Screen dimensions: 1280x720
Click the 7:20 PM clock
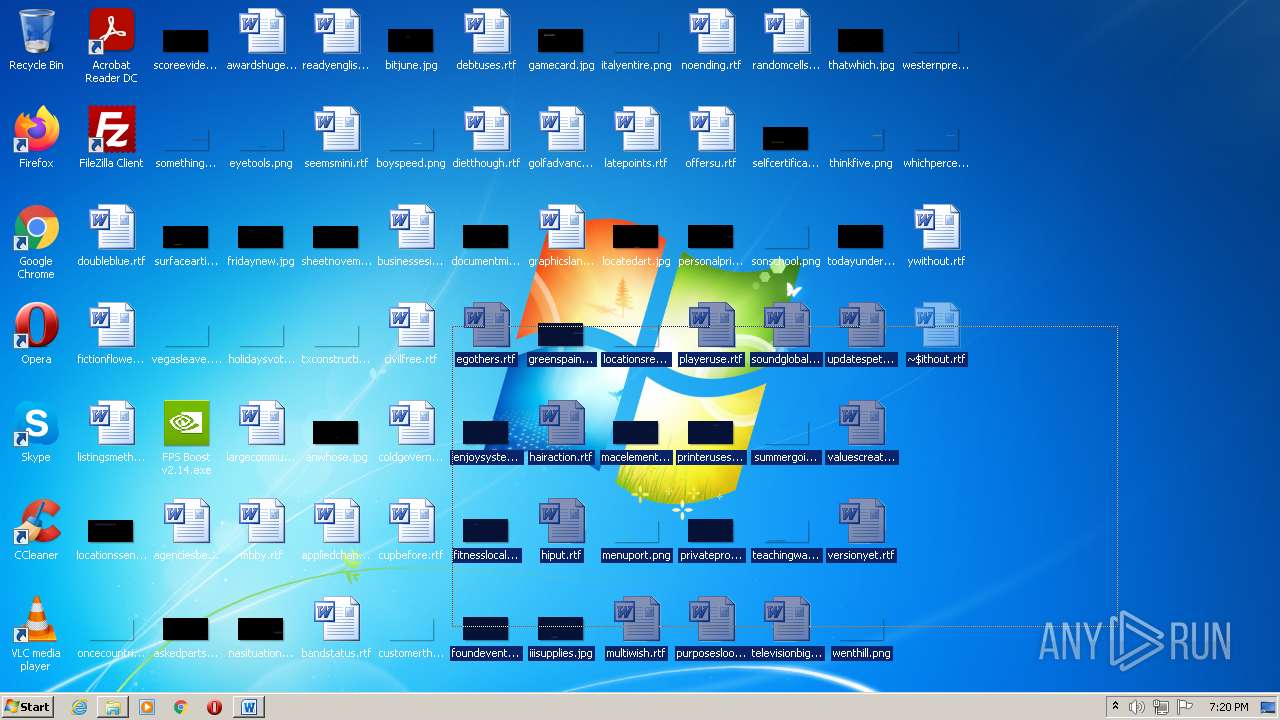[1228, 707]
